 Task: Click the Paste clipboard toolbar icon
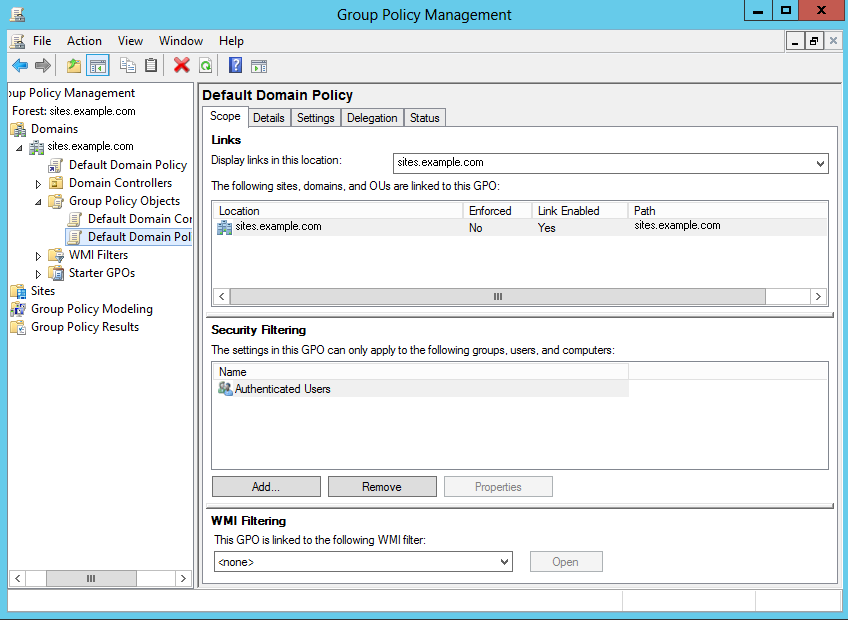click(x=151, y=65)
